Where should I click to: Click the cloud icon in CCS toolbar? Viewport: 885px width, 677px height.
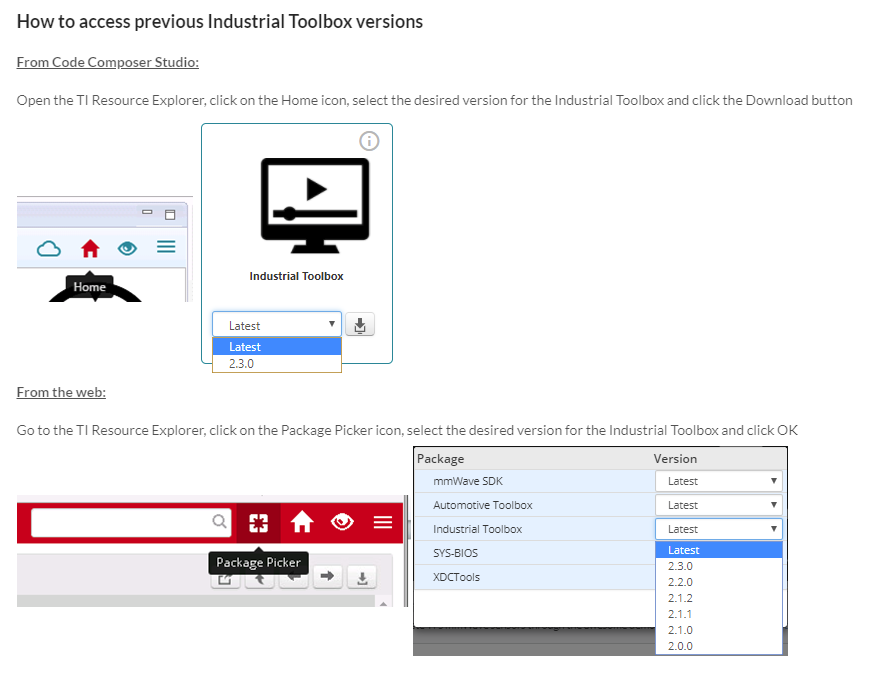pos(49,248)
